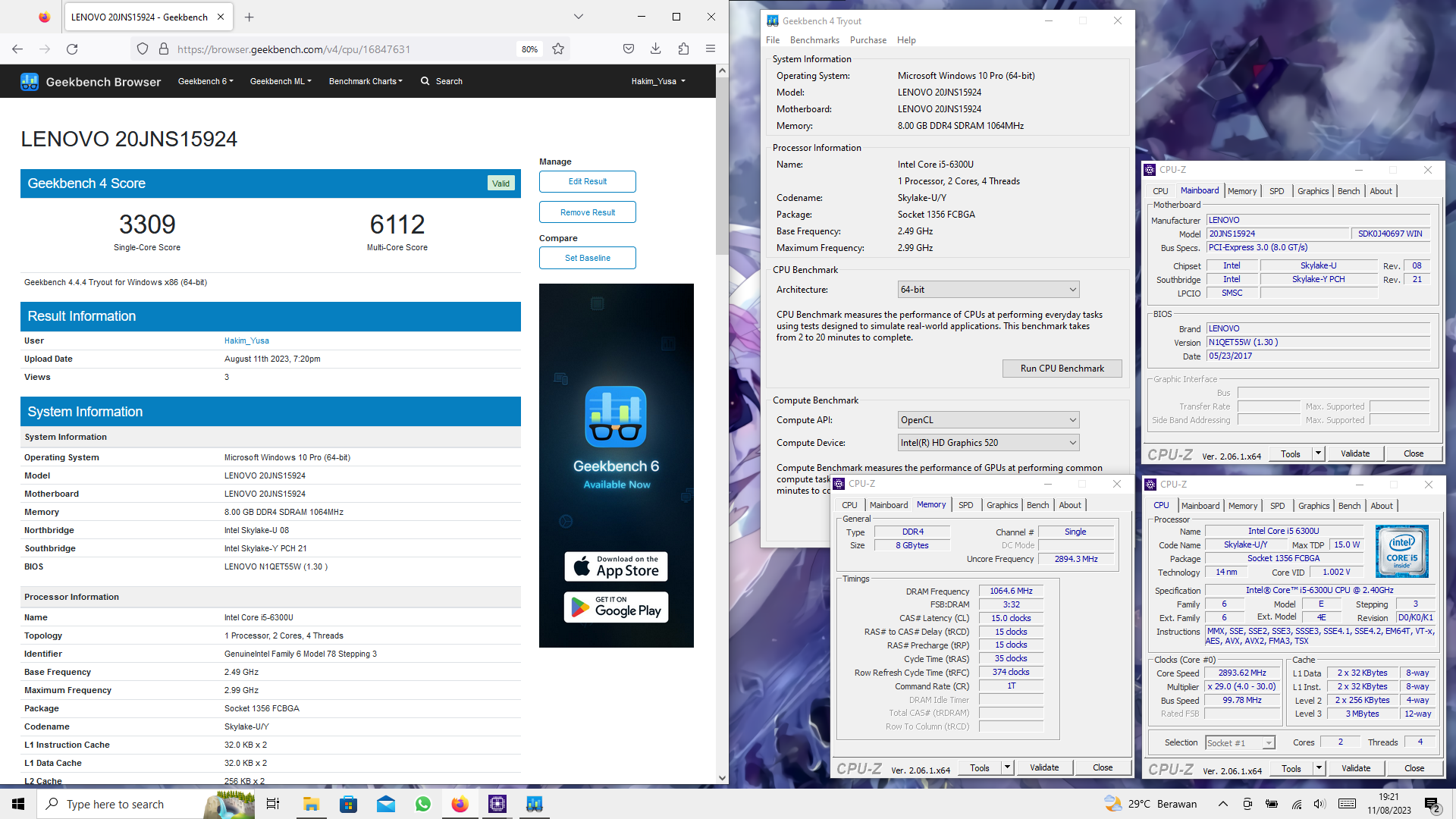The height and width of the screenshot is (819, 1456).
Task: Open the Windows Start menu
Action: 18,804
